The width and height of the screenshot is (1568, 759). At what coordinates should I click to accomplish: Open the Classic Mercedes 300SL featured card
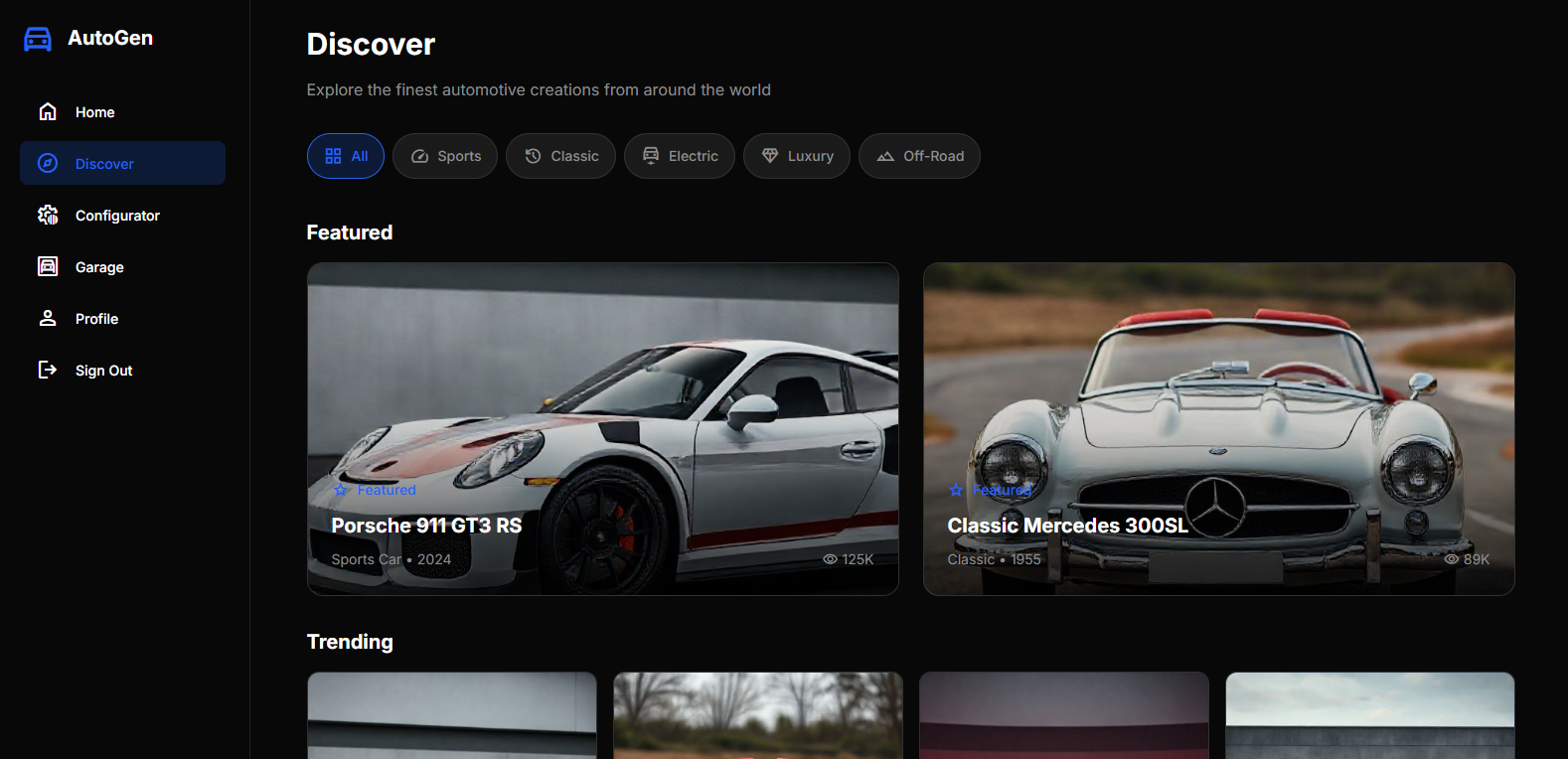[1219, 429]
